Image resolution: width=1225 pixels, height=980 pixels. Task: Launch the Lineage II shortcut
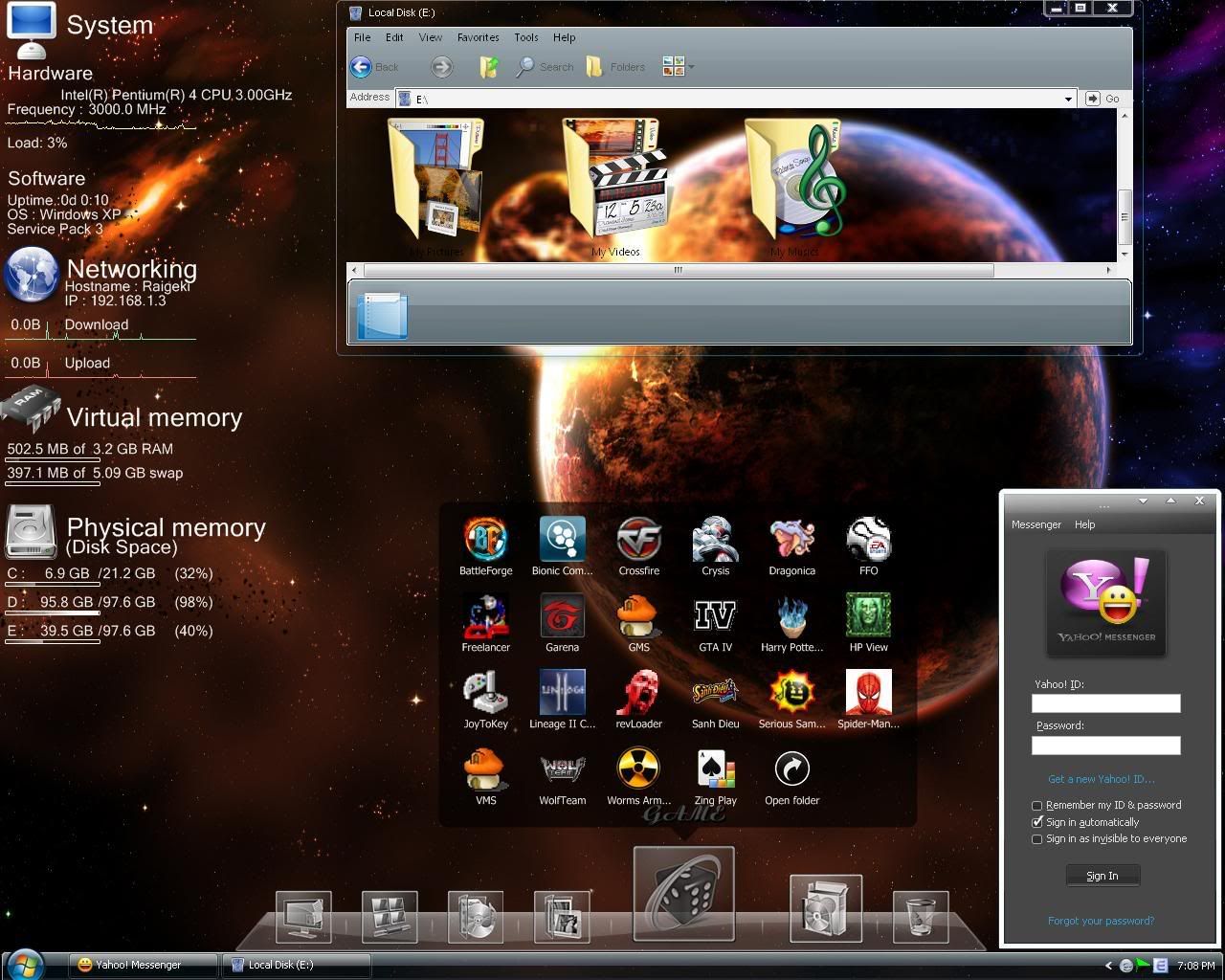point(562,693)
